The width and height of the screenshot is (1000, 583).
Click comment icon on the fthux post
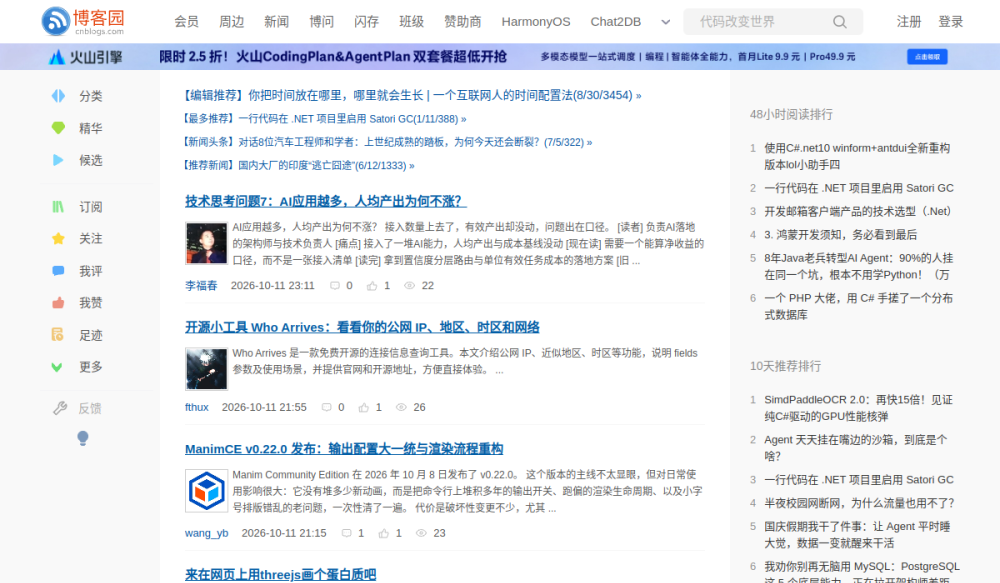click(x=327, y=407)
